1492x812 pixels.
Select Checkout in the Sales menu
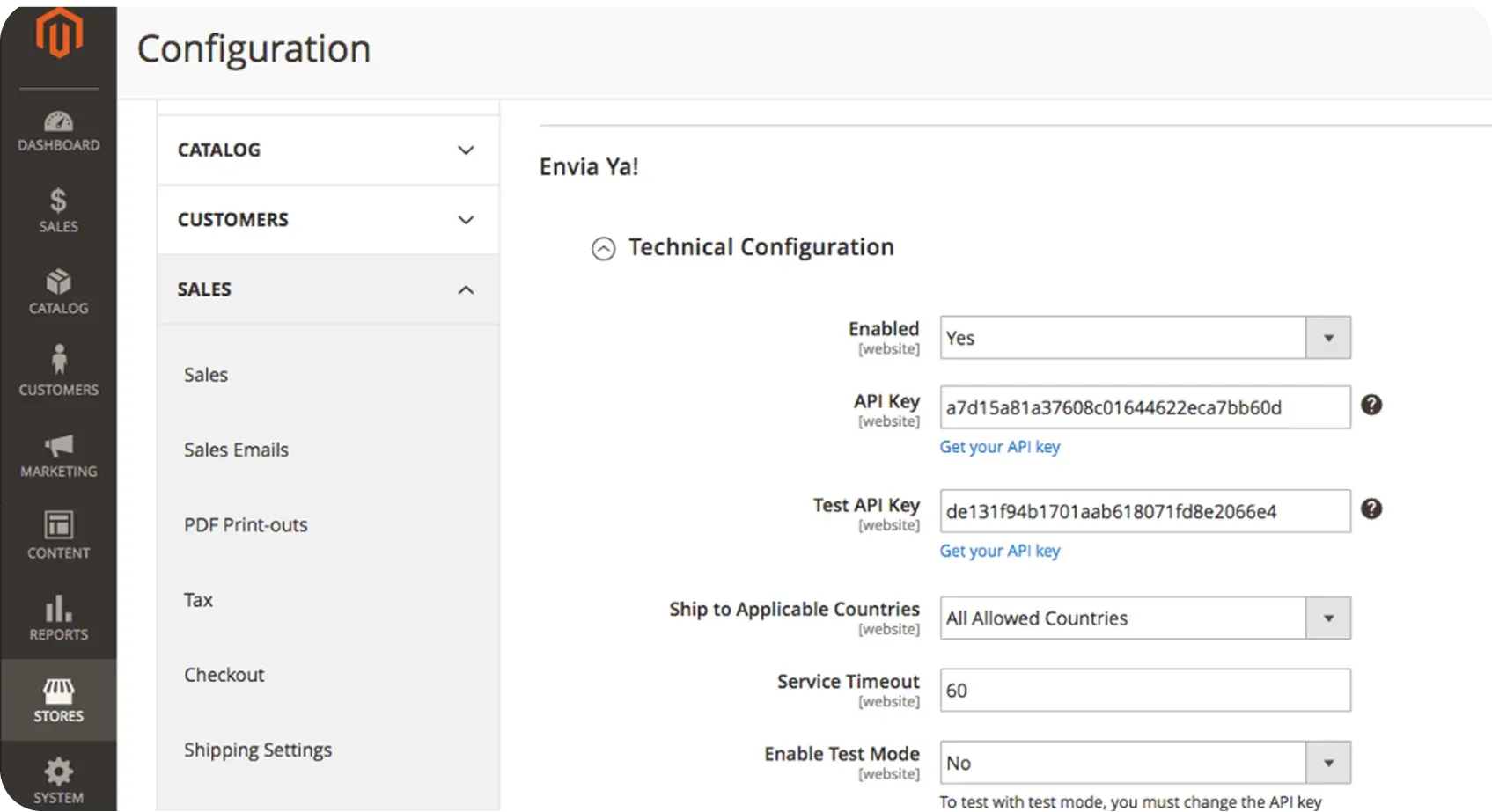click(224, 675)
